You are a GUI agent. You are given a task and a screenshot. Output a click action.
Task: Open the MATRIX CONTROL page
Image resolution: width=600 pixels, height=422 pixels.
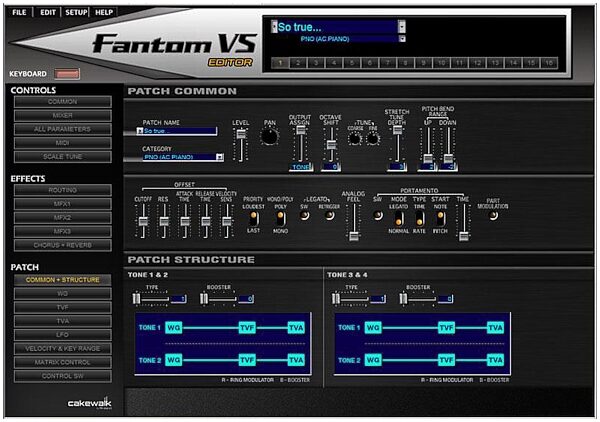[x=63, y=363]
